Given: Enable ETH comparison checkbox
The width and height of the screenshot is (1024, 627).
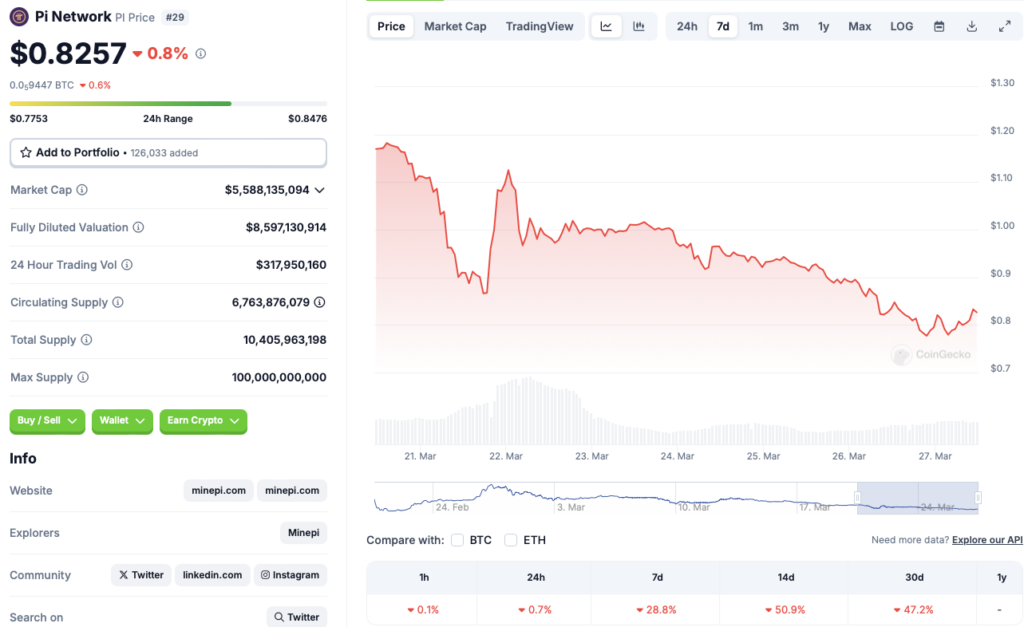Looking at the screenshot, I should tap(511, 540).
